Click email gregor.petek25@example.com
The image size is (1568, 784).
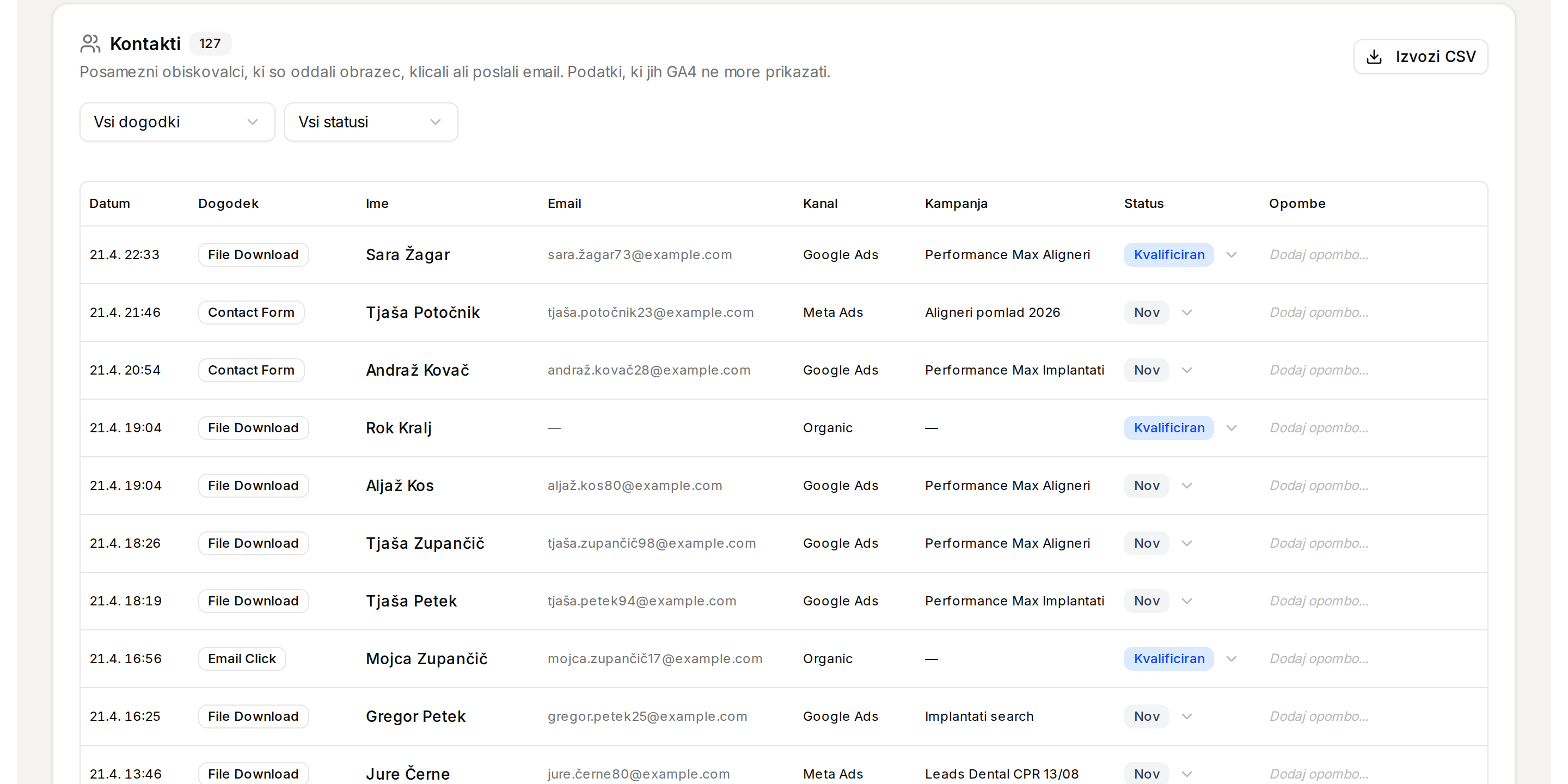[x=647, y=717]
